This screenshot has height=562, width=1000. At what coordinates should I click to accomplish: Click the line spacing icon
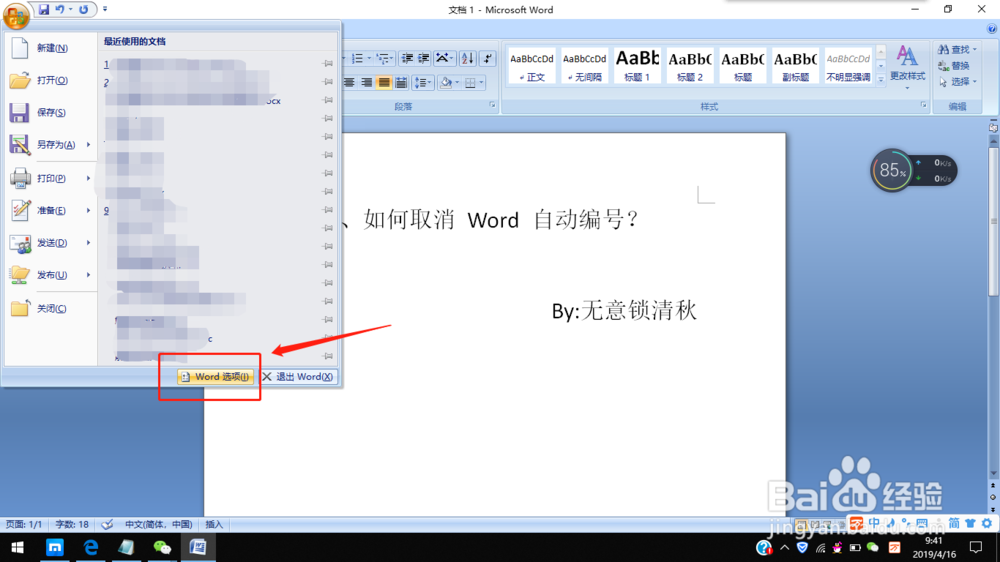422,82
